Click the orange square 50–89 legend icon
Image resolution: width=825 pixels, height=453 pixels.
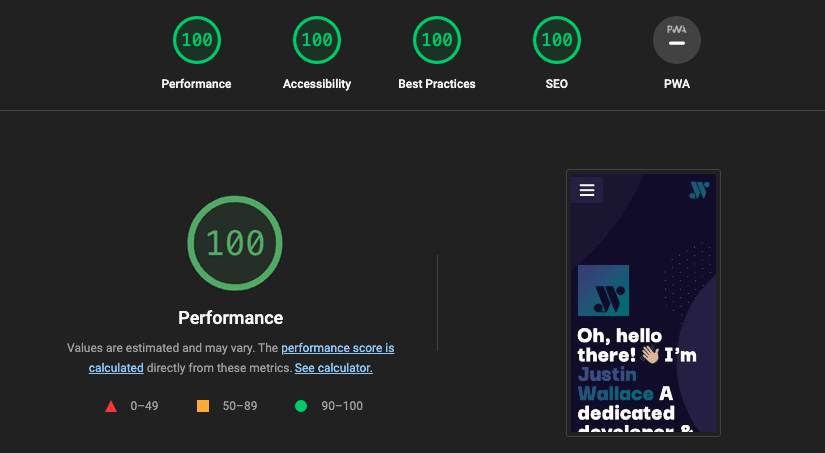pos(203,406)
